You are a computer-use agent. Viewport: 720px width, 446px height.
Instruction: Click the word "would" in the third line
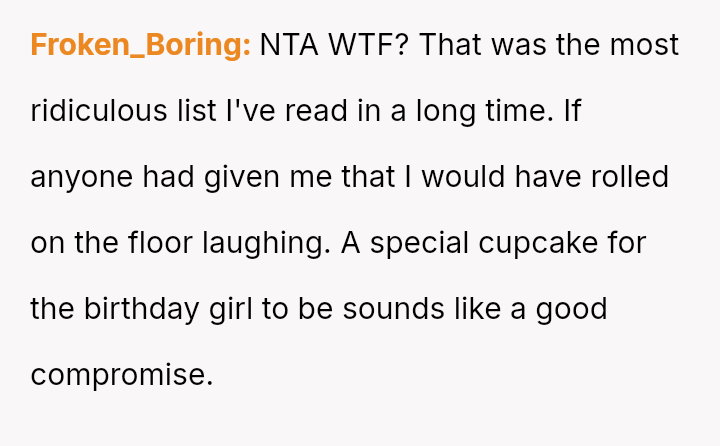click(473, 178)
